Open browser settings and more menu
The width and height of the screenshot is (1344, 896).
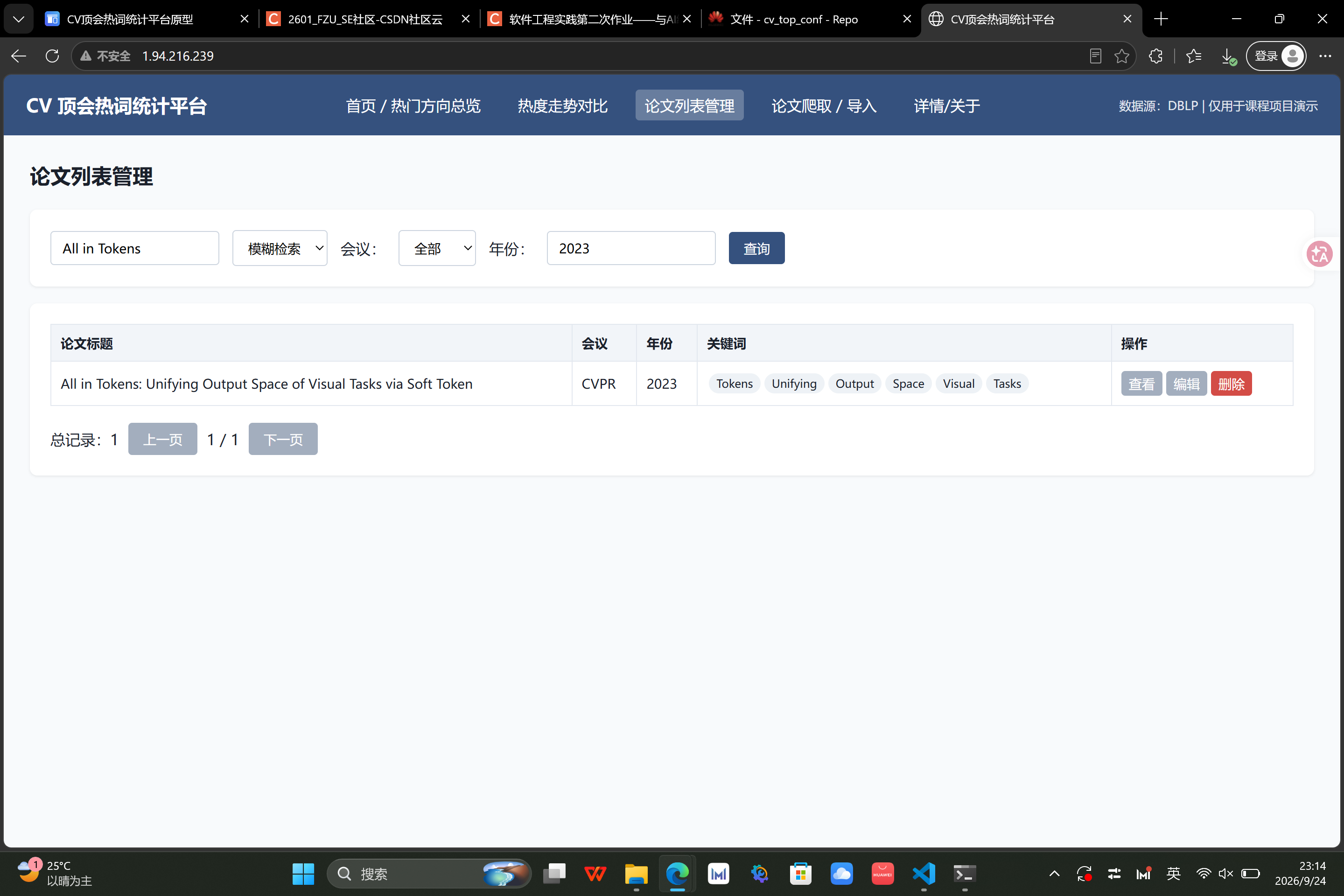click(1325, 56)
